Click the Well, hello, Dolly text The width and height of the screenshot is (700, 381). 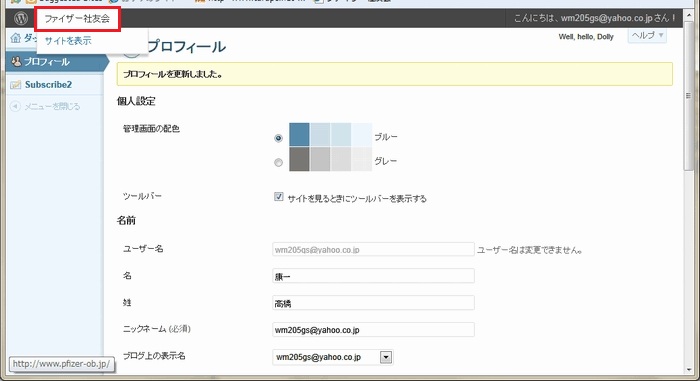tap(586, 37)
